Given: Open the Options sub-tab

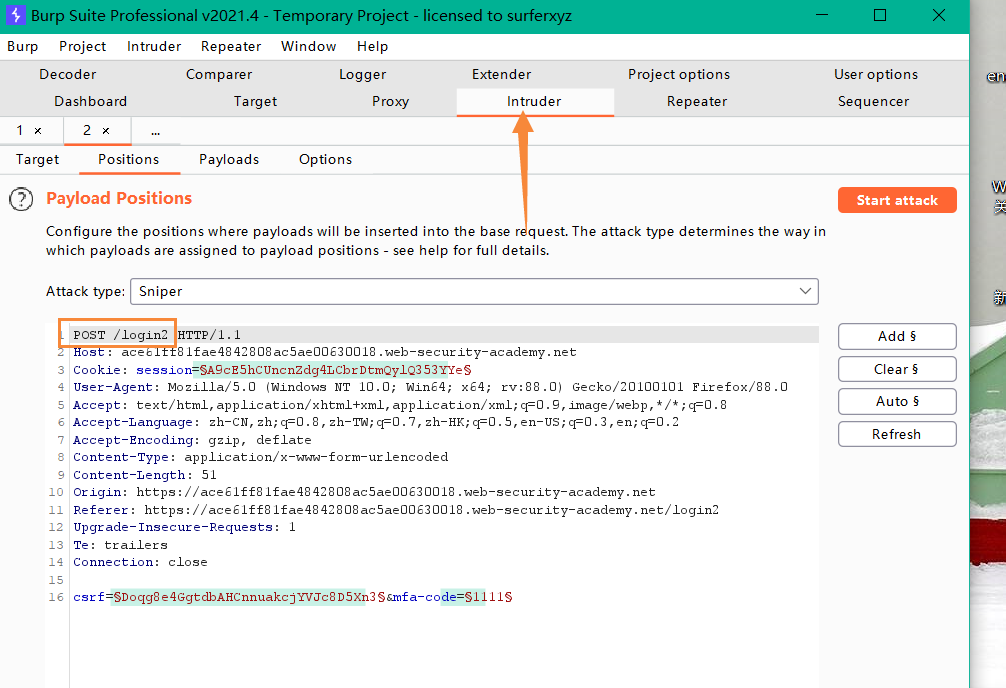Looking at the screenshot, I should 325,159.
